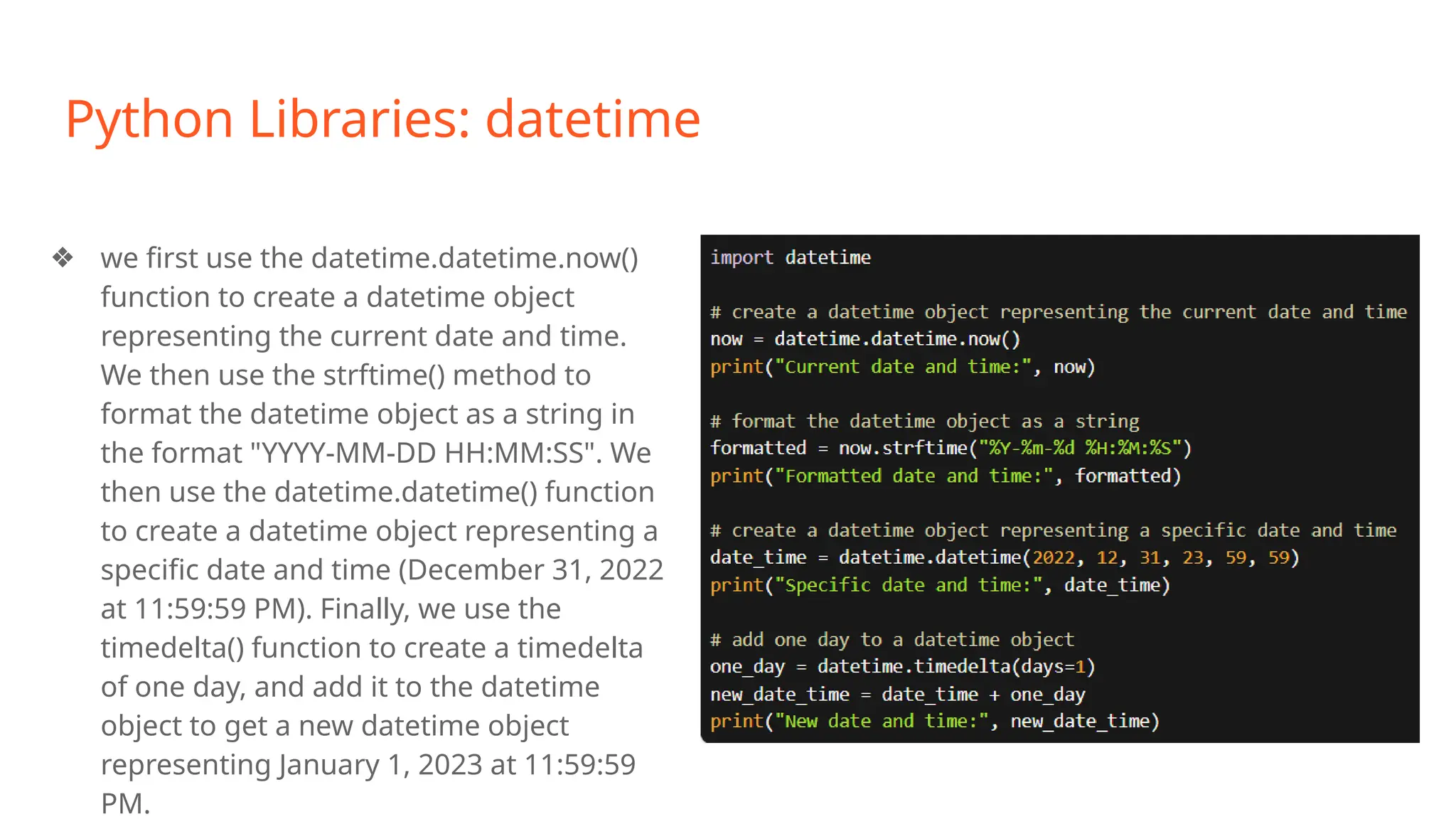1456x819 pixels.
Task: Click the text 'the format "YYYY-MM-DD HH:MM:SS". We'
Action: (x=375, y=453)
